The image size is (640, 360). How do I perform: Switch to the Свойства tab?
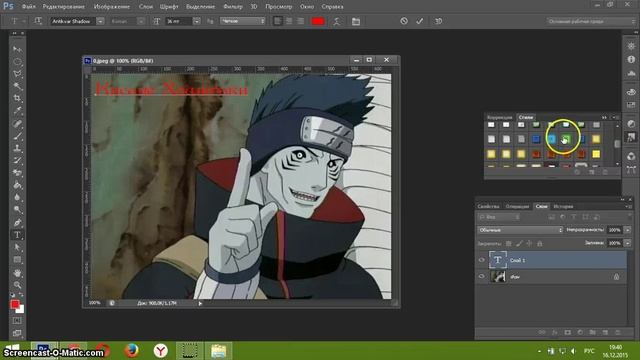point(488,207)
